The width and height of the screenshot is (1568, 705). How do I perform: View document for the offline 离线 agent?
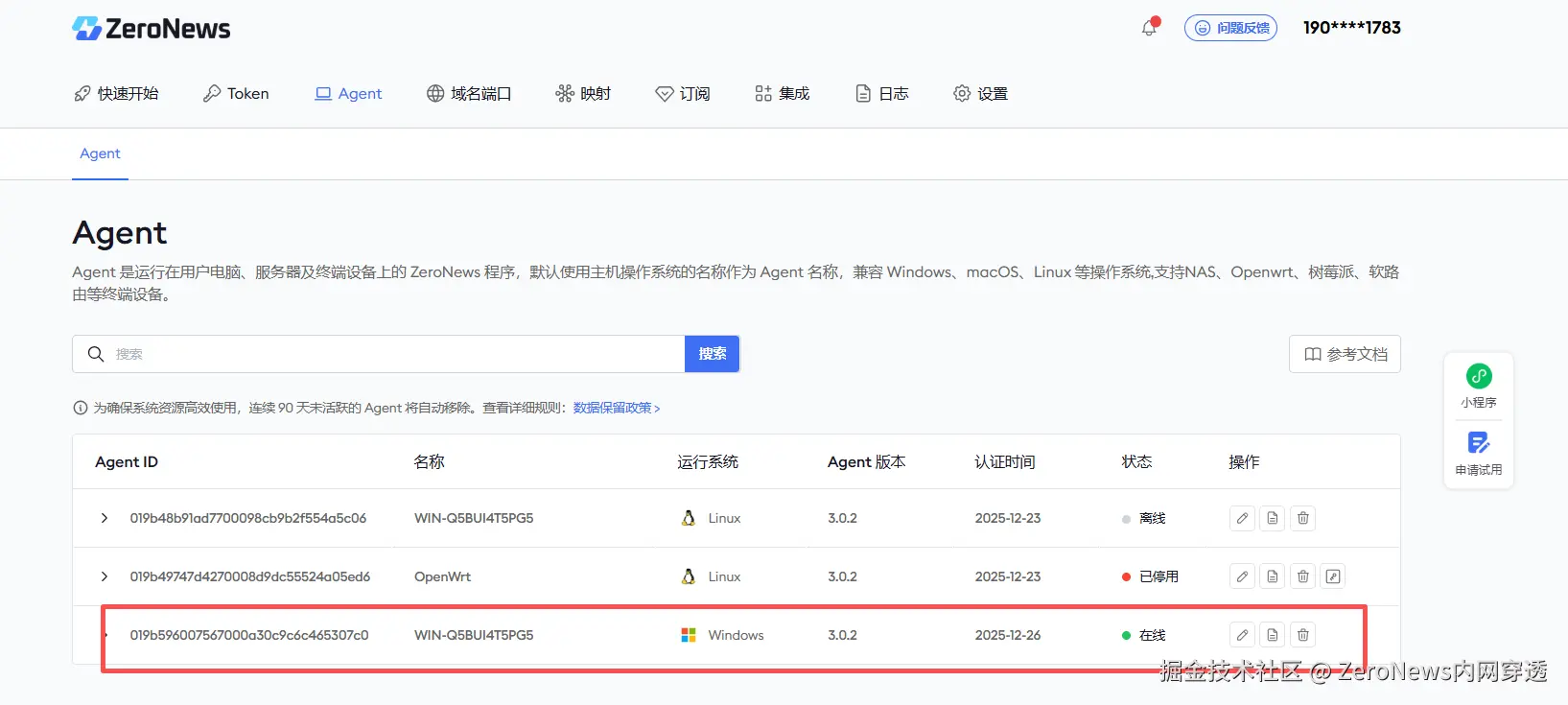point(1273,518)
